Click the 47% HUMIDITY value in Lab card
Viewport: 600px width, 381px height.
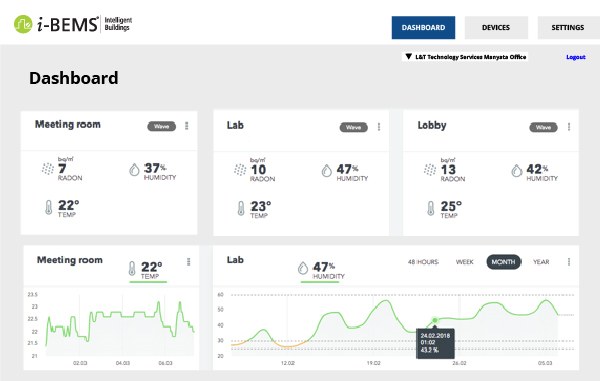352,172
